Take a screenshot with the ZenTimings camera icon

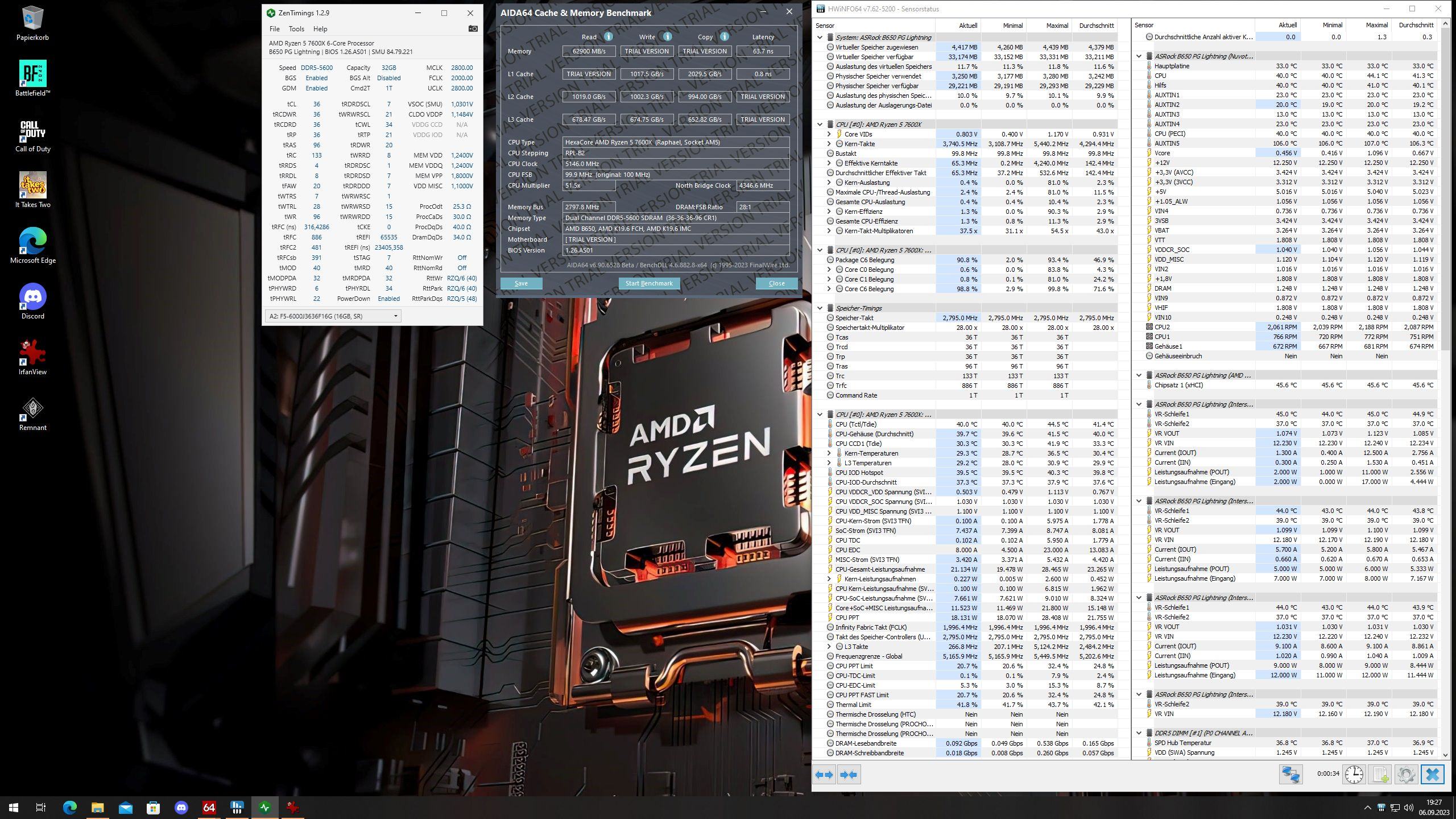coord(473,28)
